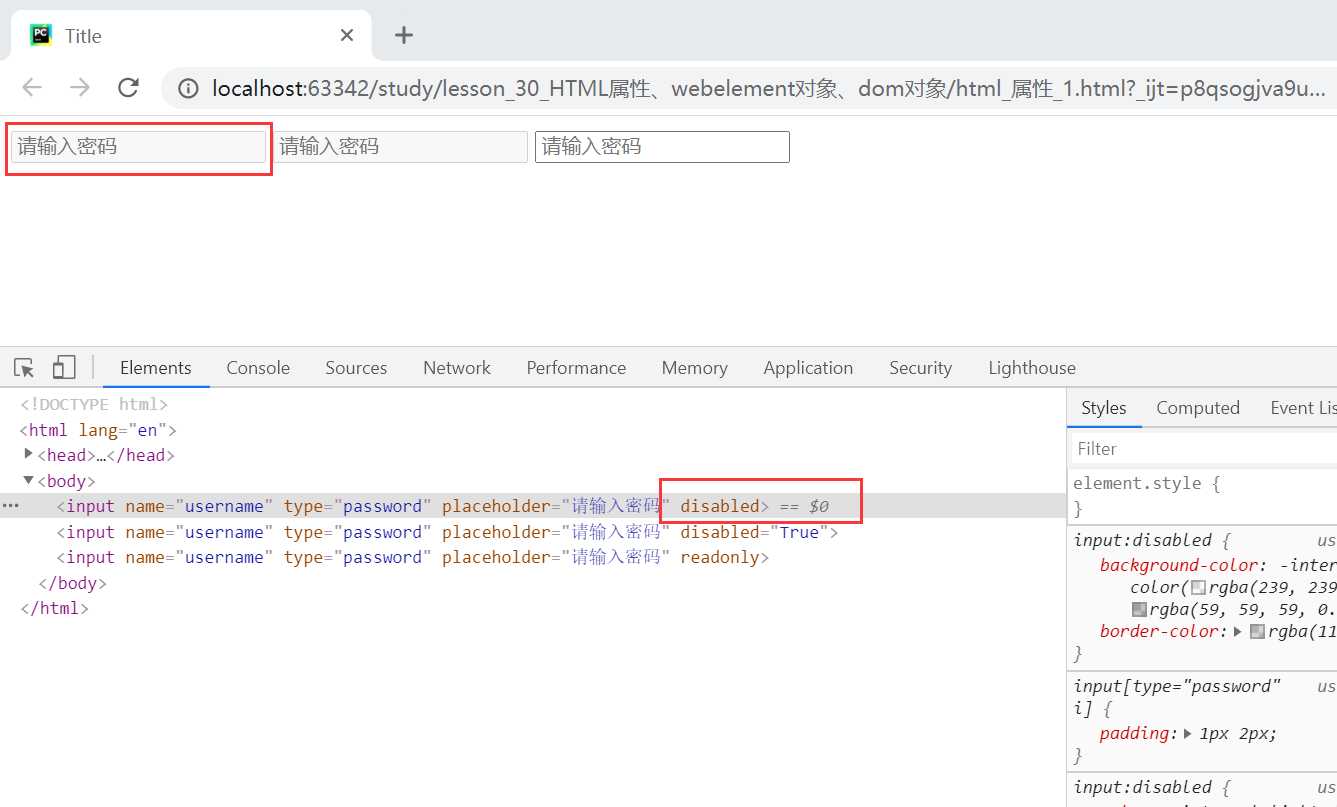1337x807 pixels.
Task: Reload the page with refresh icon
Action: click(128, 88)
